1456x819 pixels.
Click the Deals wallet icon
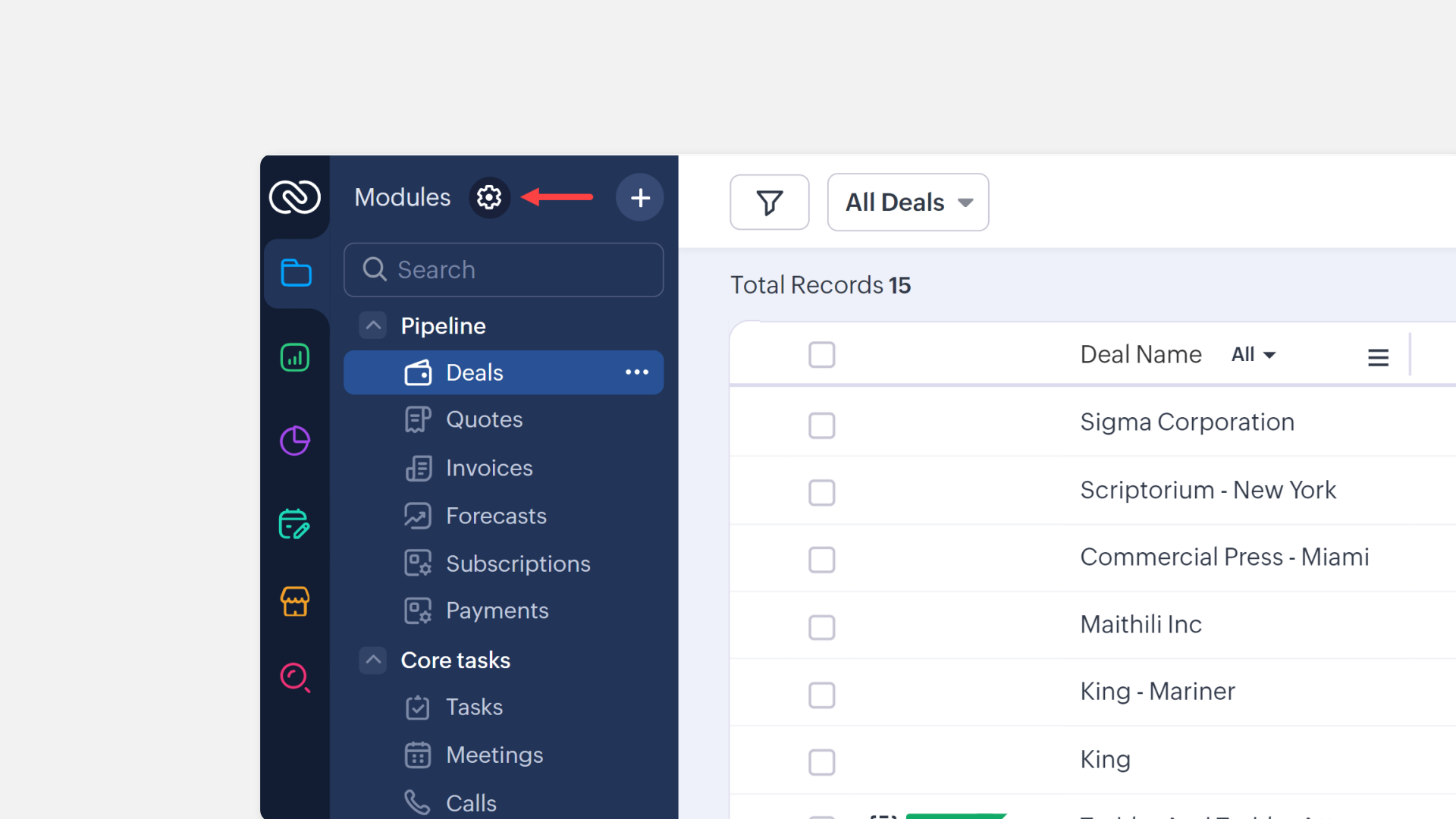tap(418, 373)
